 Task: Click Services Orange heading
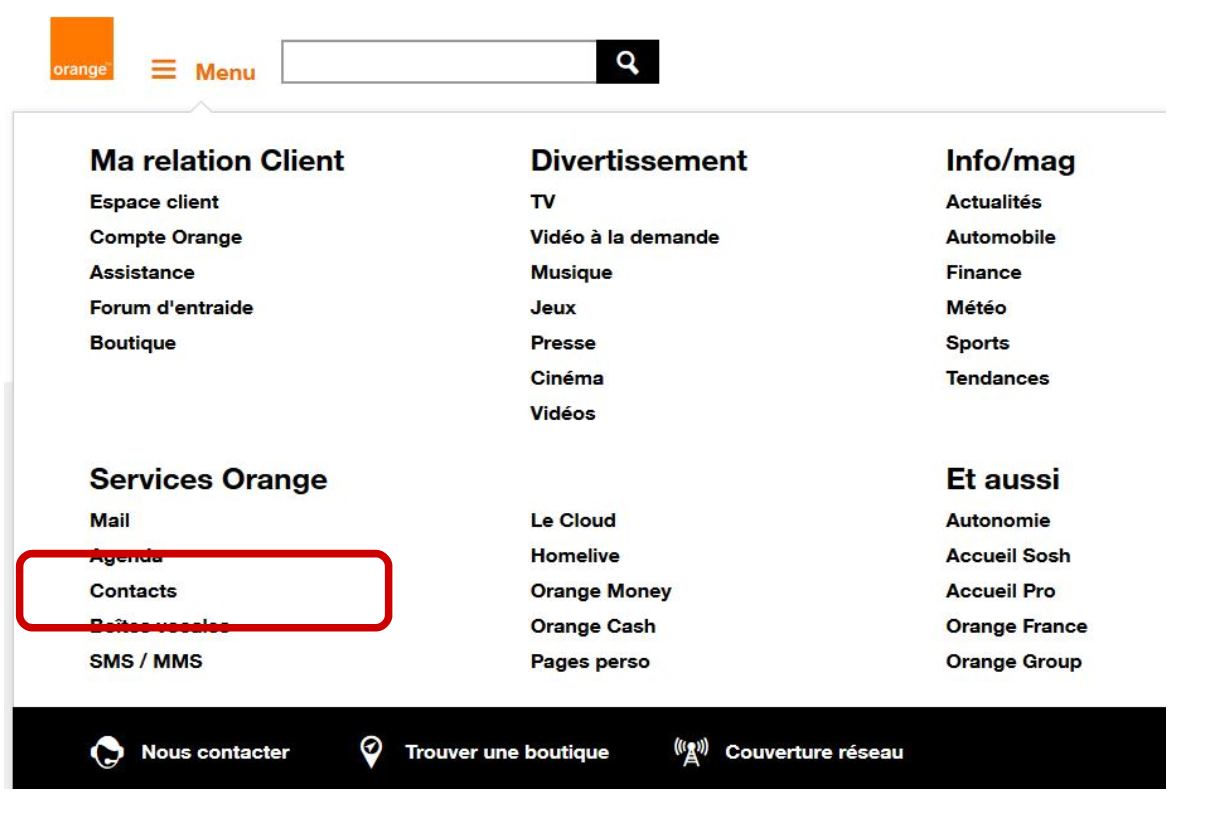pos(209,479)
